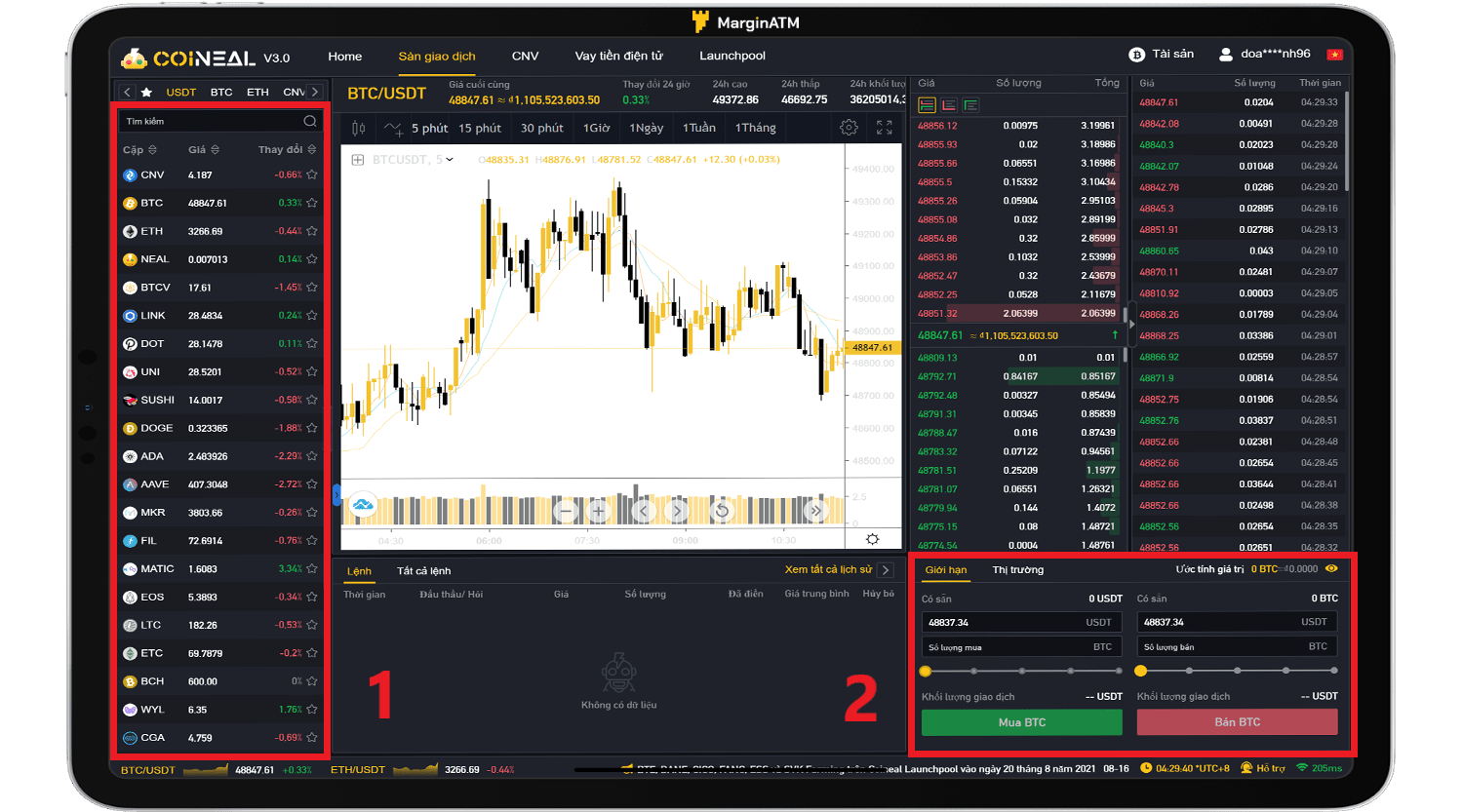Change language via Vietnam flag
Image resolution: width=1463 pixels, height=812 pixels.
pyautogui.click(x=1334, y=55)
